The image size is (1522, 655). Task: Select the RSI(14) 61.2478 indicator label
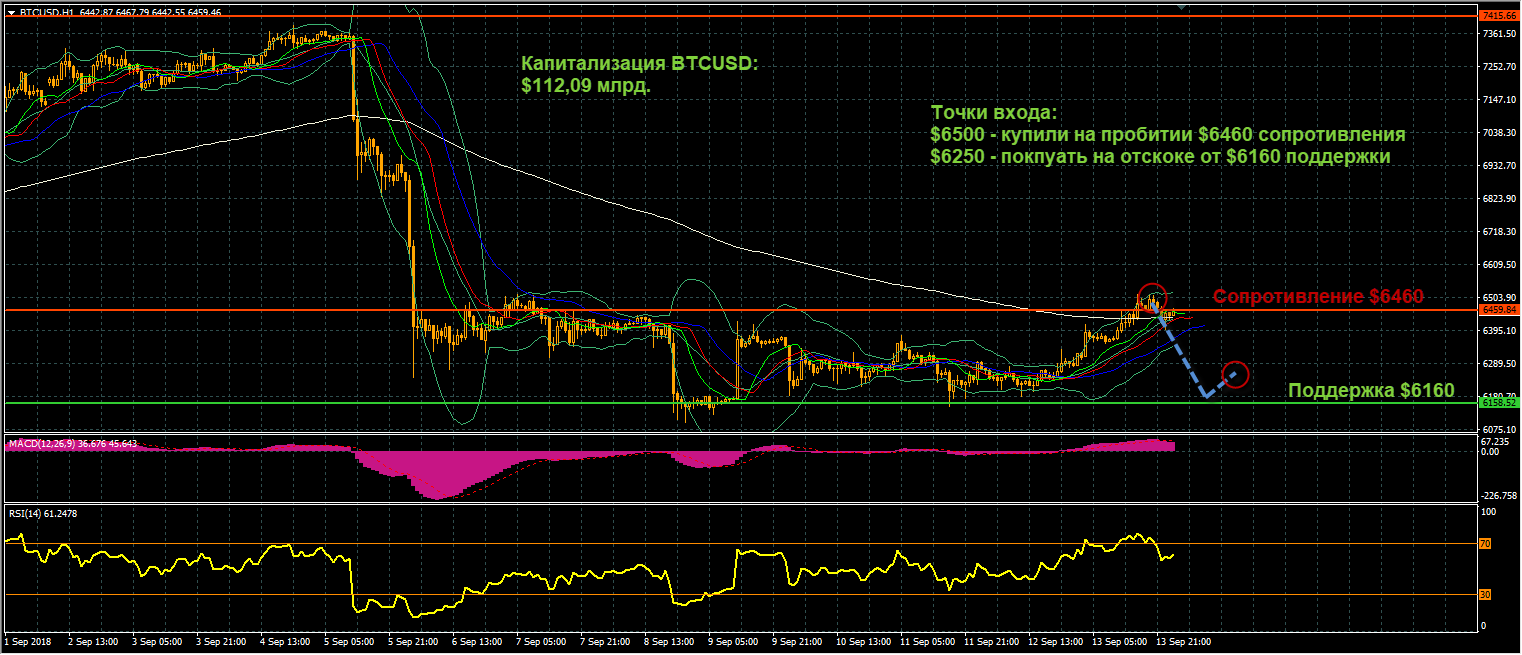42,513
